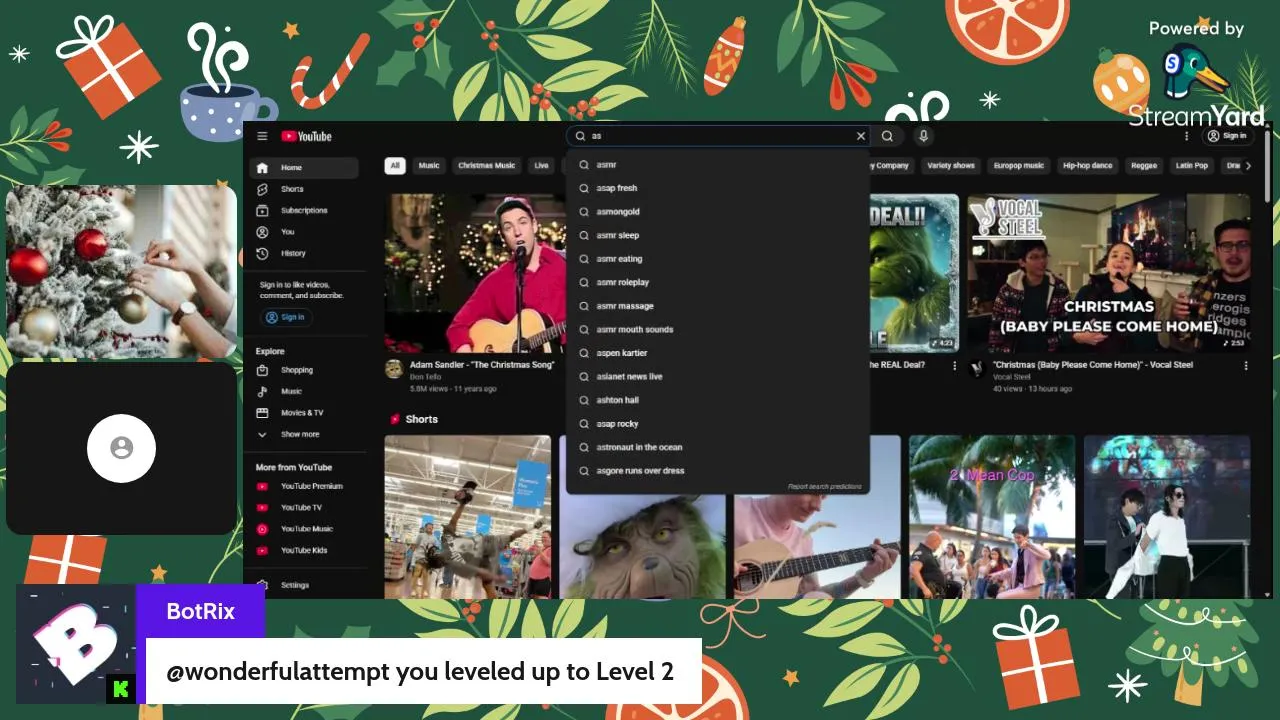Click the browser page vertical scrollbar
Image resolution: width=1280 pixels, height=720 pixels.
tap(1268, 165)
